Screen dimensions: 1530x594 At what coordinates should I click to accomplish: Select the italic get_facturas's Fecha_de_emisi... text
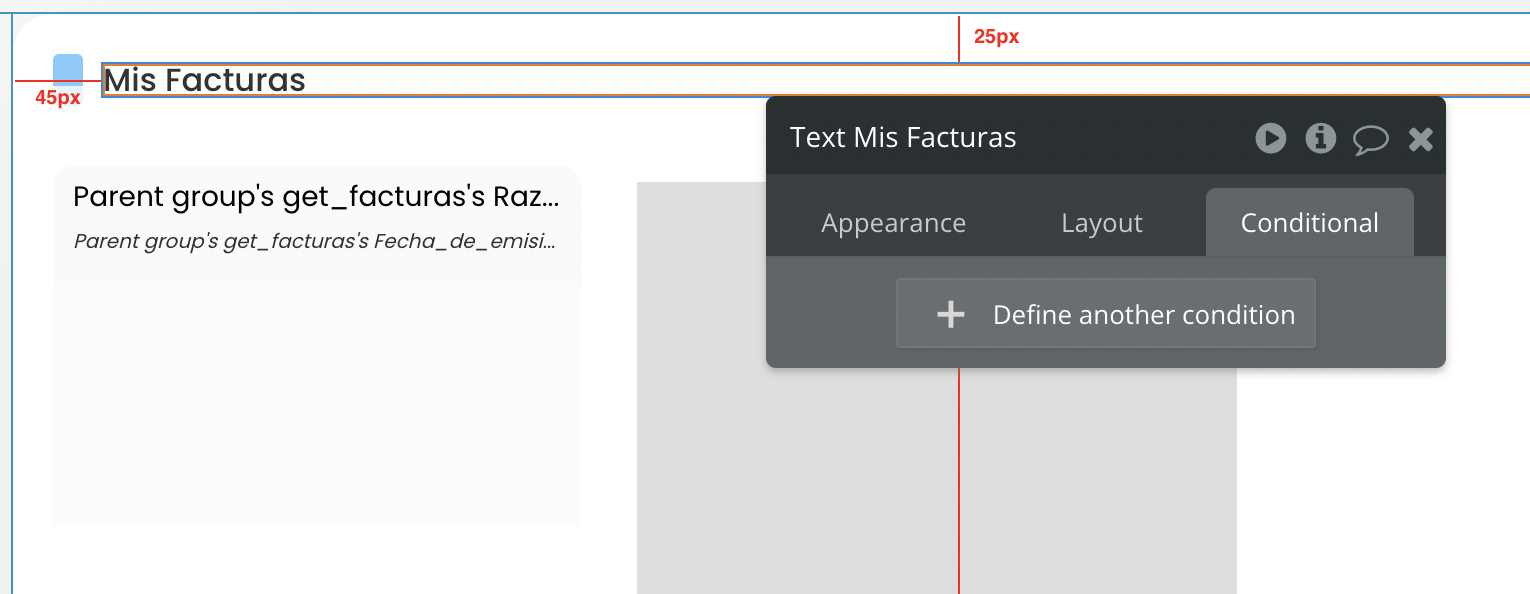pyautogui.click(x=314, y=241)
